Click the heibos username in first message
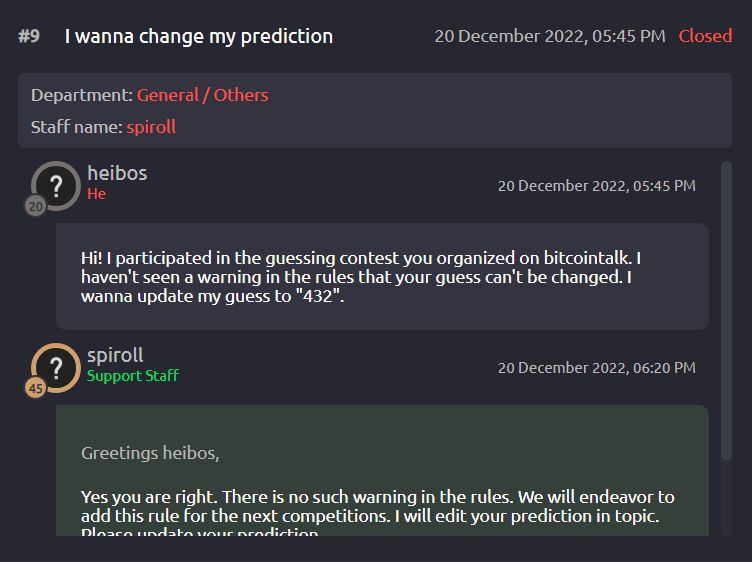The width and height of the screenshot is (752, 562). [117, 173]
